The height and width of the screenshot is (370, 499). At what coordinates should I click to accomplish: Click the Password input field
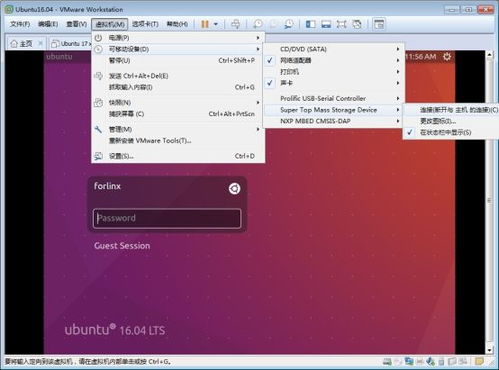pyautogui.click(x=167, y=218)
